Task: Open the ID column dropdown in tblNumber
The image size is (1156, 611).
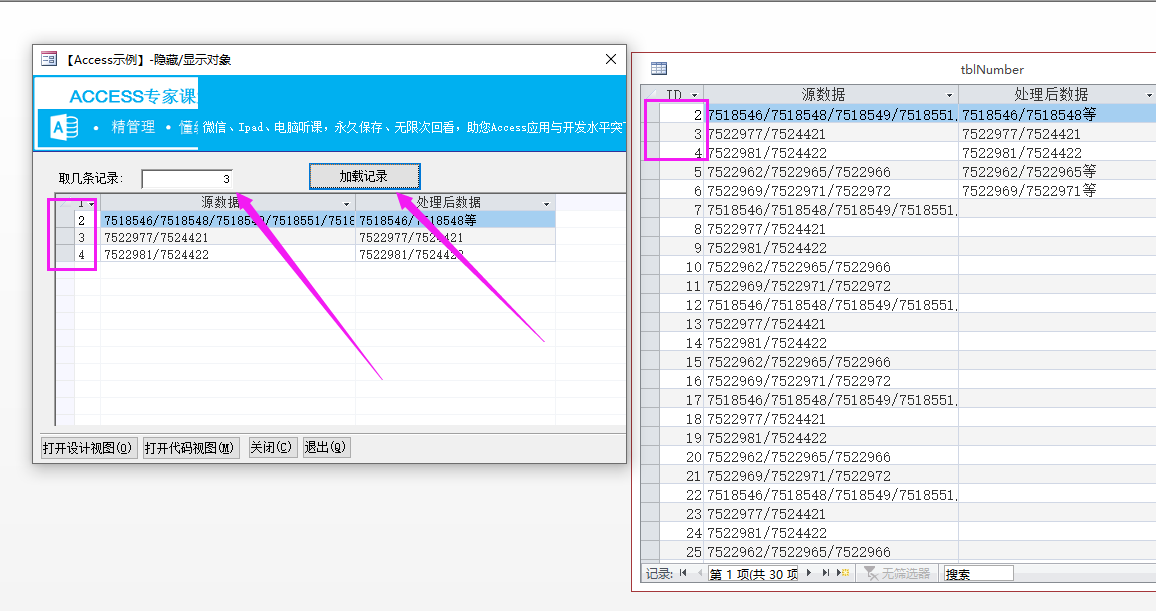Action: coord(694,95)
